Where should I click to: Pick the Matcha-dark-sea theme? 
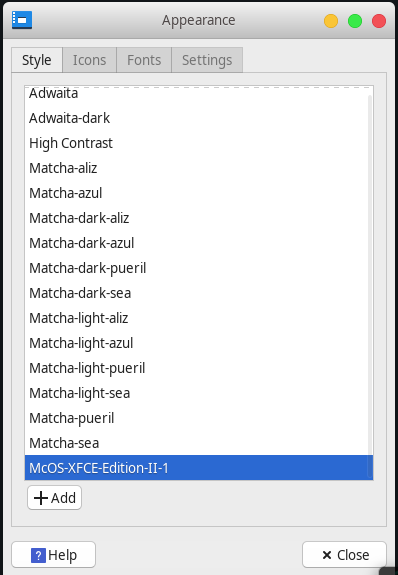point(198,293)
